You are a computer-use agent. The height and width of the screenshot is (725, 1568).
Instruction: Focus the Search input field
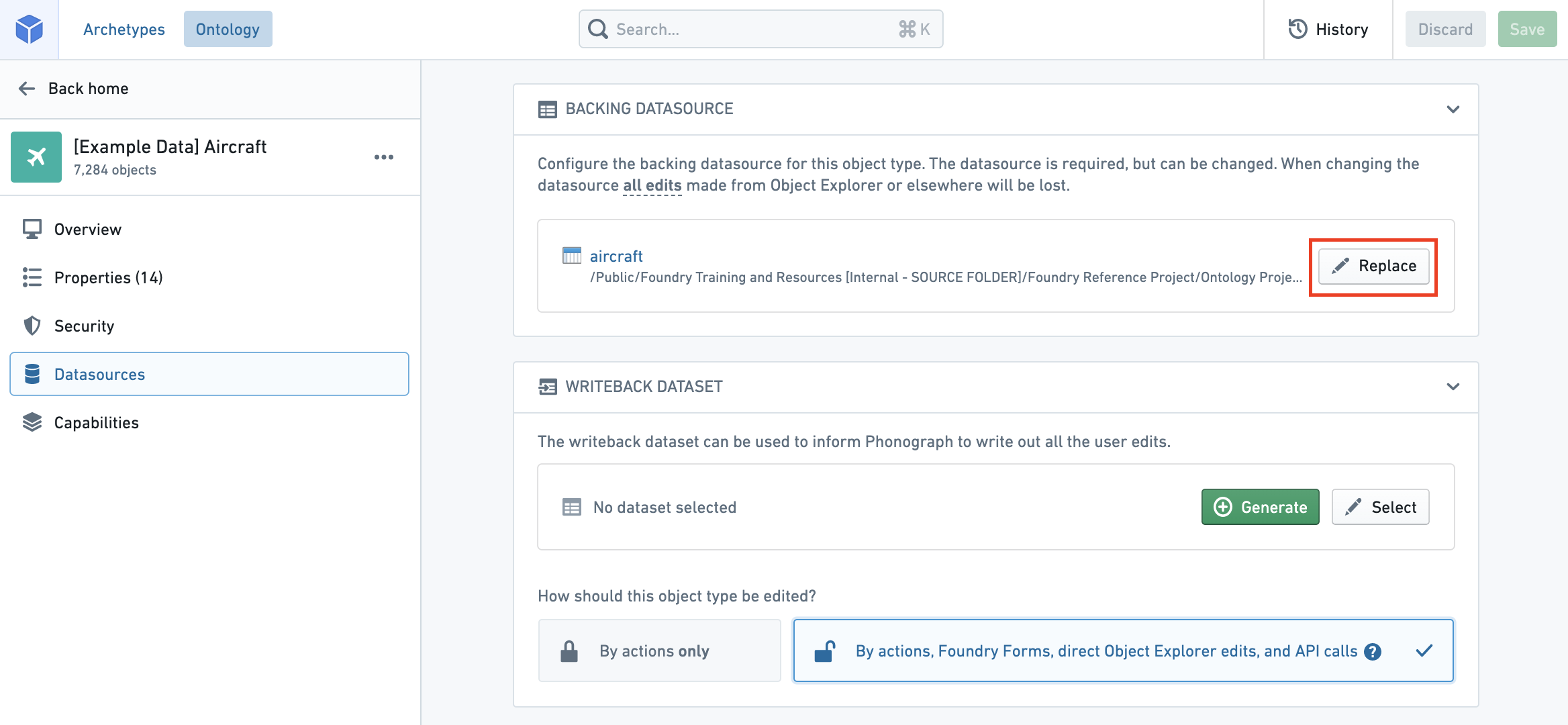tap(761, 29)
